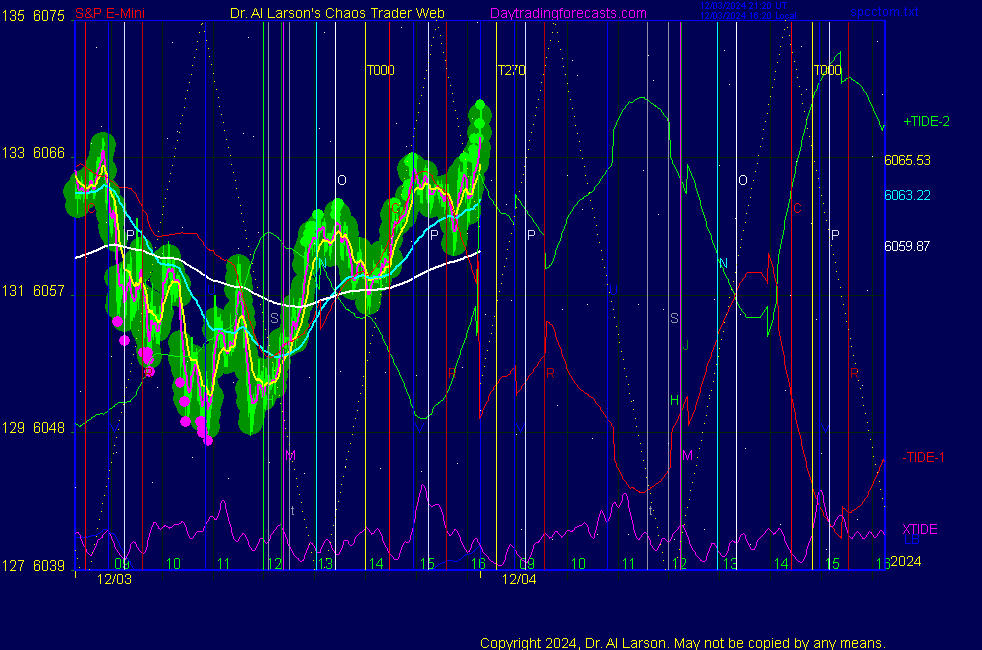Screen dimensions: 982x650
Task: Click the cyan 6063.22 moving average value
Action: click(x=907, y=195)
